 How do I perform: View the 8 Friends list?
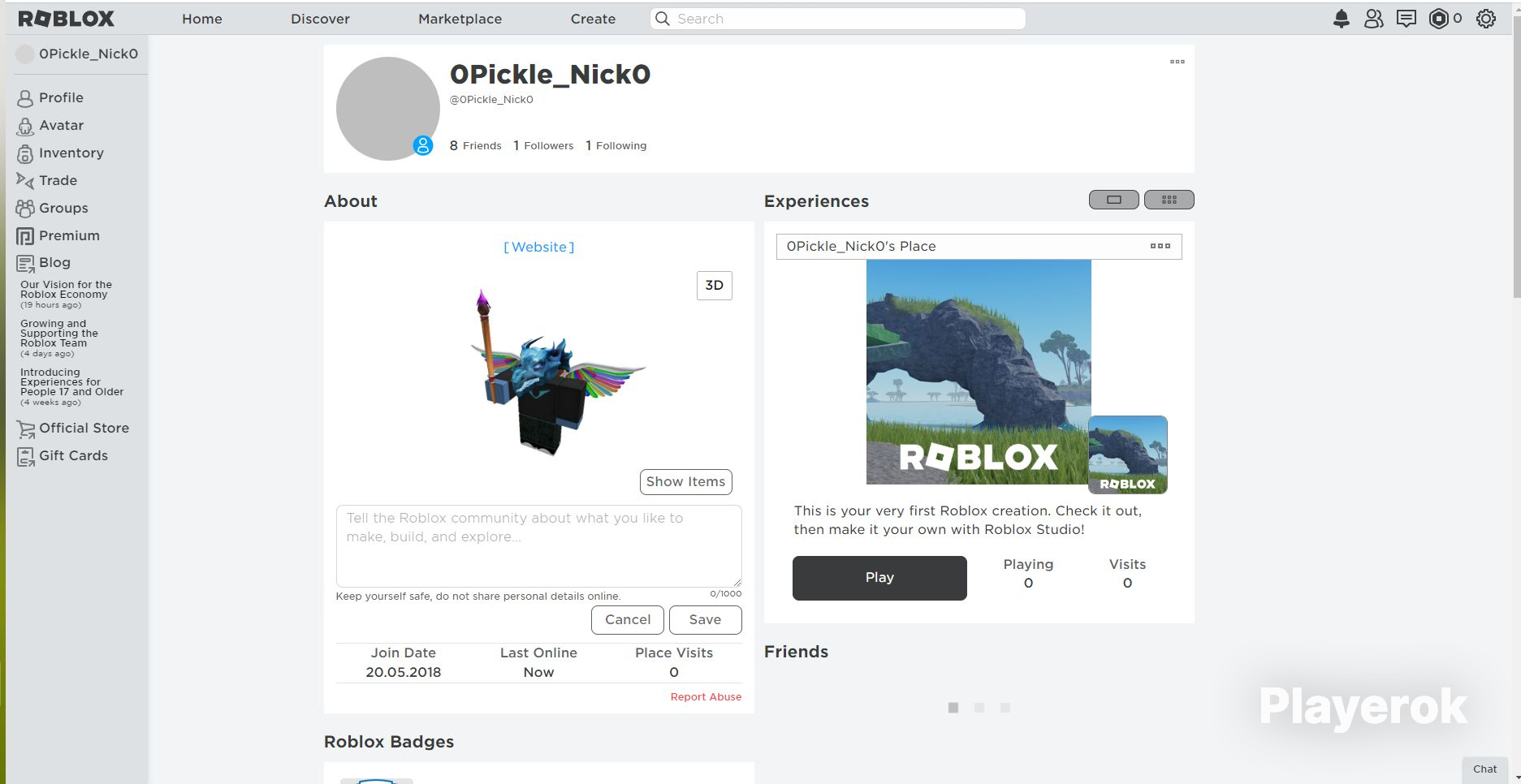[476, 146]
